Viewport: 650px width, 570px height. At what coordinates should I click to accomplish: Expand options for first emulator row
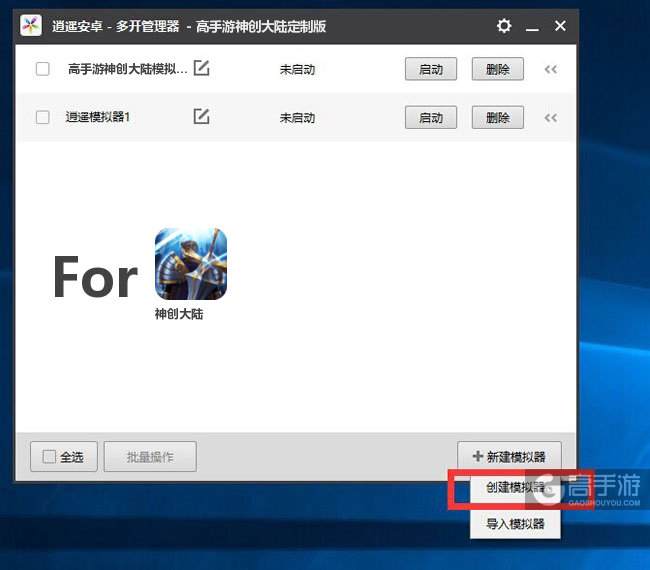click(550, 69)
